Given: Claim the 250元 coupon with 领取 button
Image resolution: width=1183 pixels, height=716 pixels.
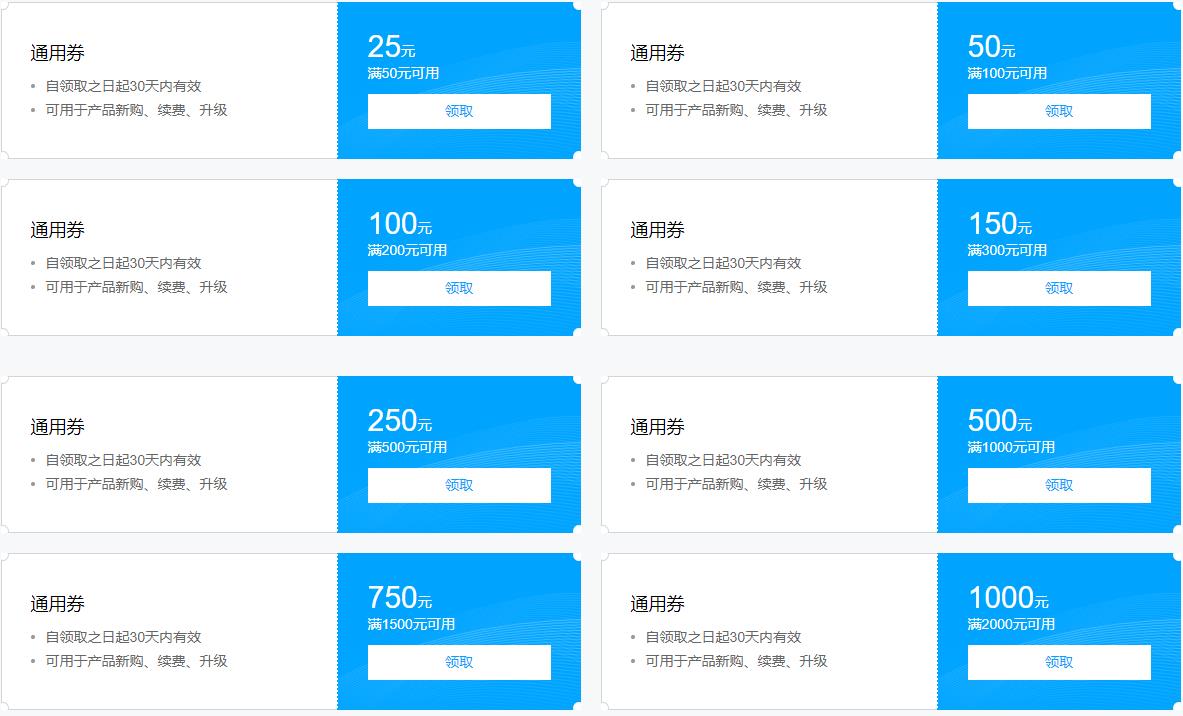Looking at the screenshot, I should coord(459,485).
